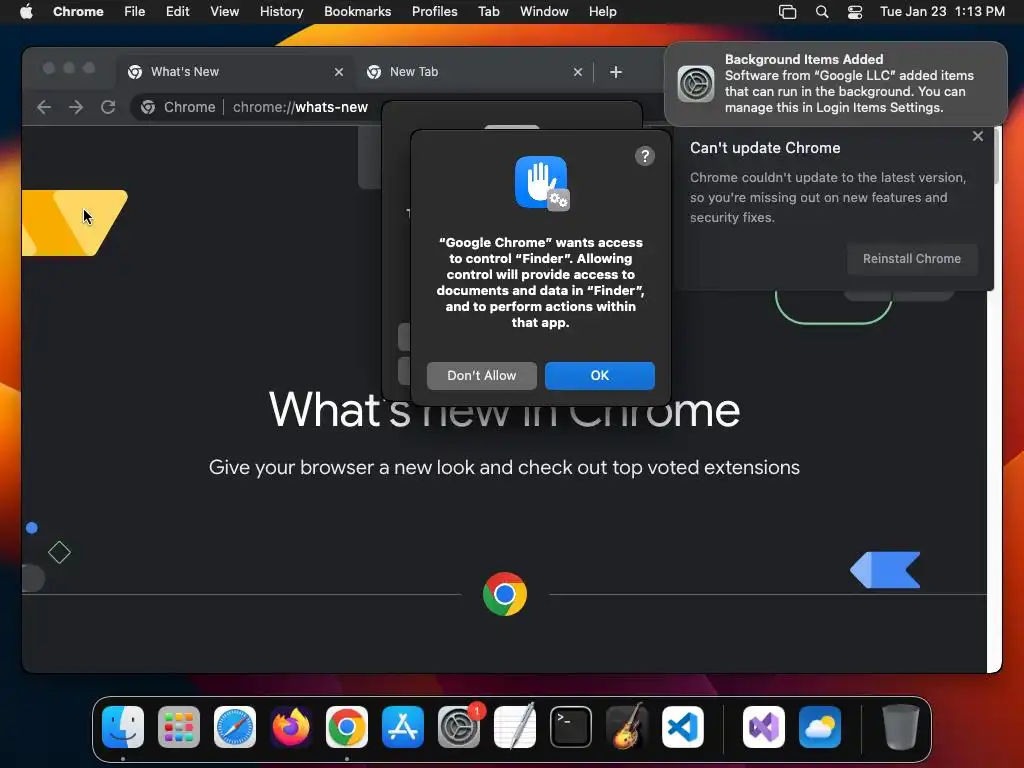Open the Window menu

pos(544,12)
